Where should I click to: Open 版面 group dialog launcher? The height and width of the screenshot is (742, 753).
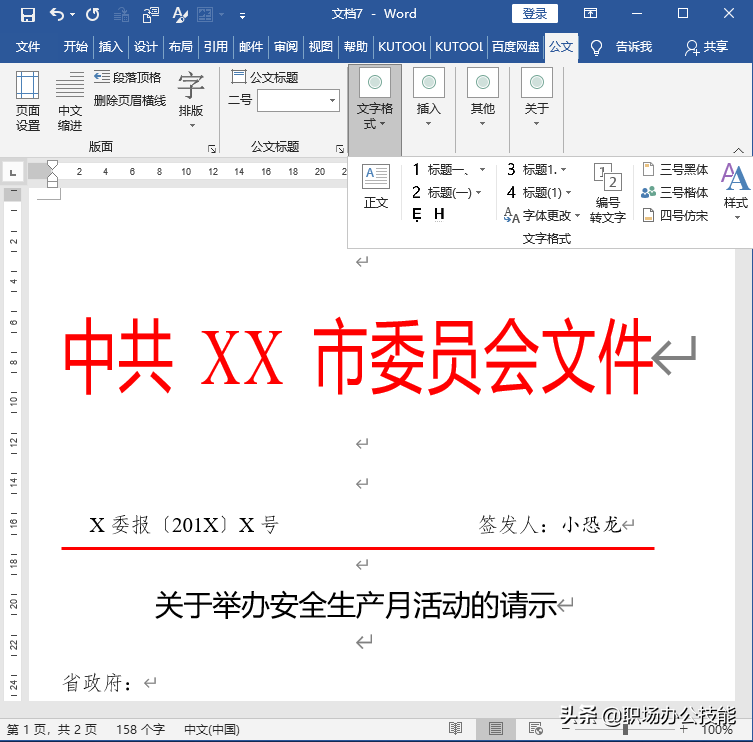pos(212,149)
